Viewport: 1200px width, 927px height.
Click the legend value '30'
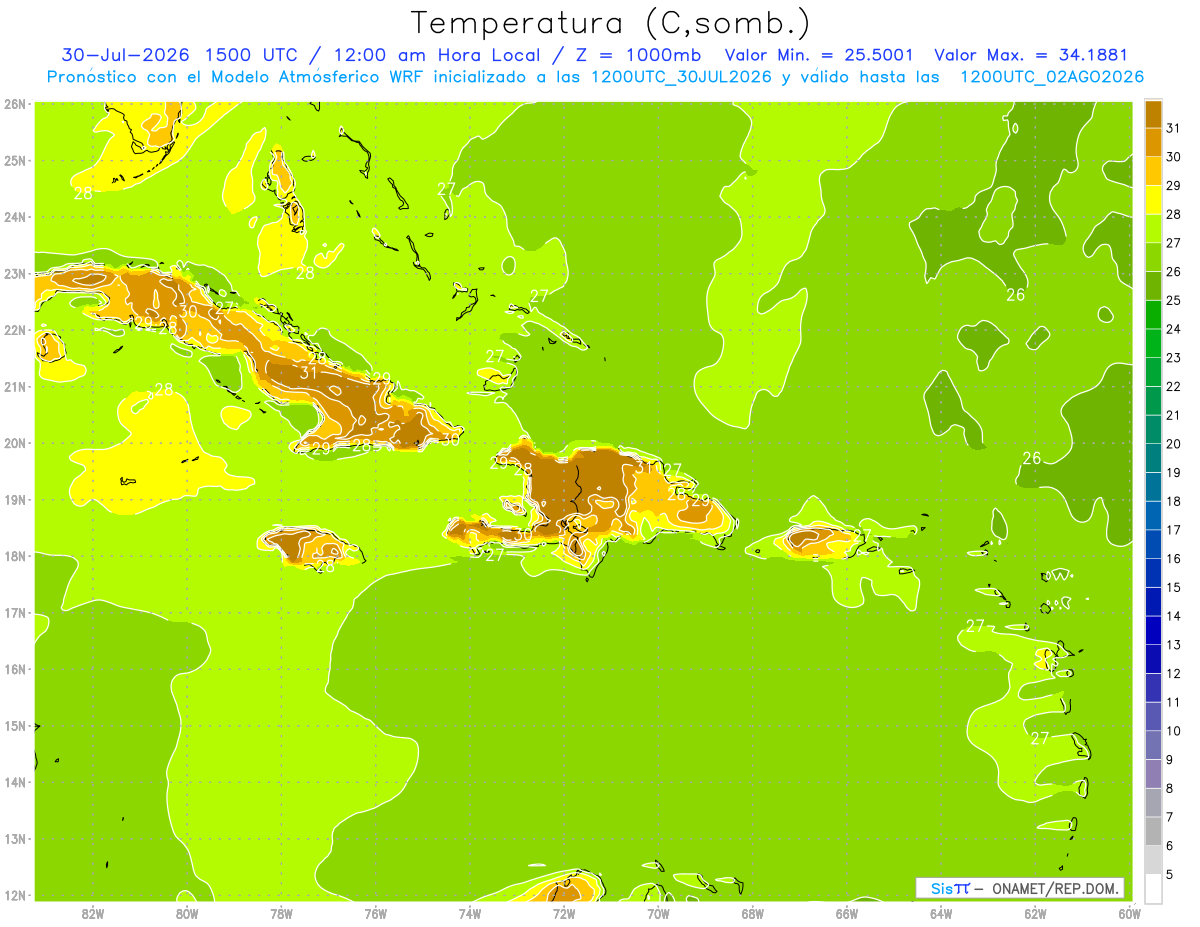pyautogui.click(x=1174, y=157)
